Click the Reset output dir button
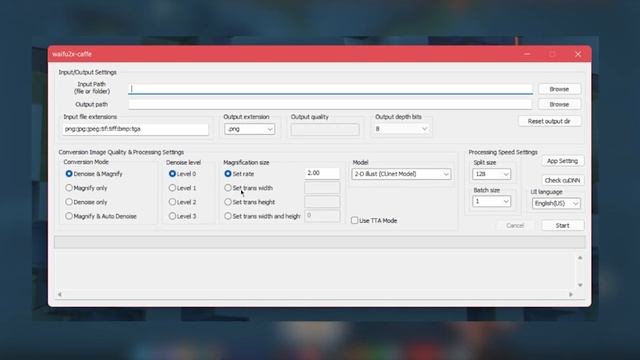The height and width of the screenshot is (360, 640). pyautogui.click(x=549, y=121)
